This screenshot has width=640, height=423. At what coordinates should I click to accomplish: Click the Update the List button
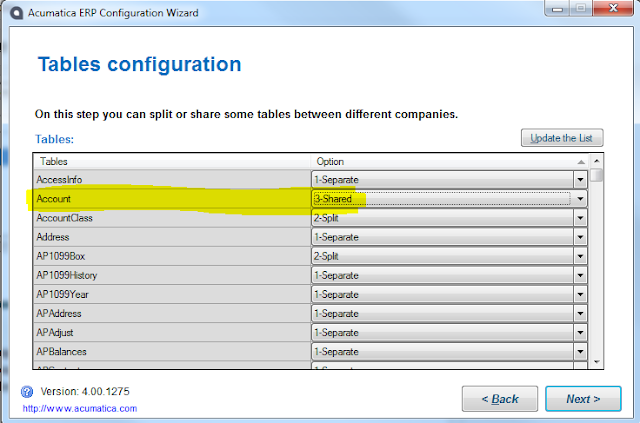562,138
